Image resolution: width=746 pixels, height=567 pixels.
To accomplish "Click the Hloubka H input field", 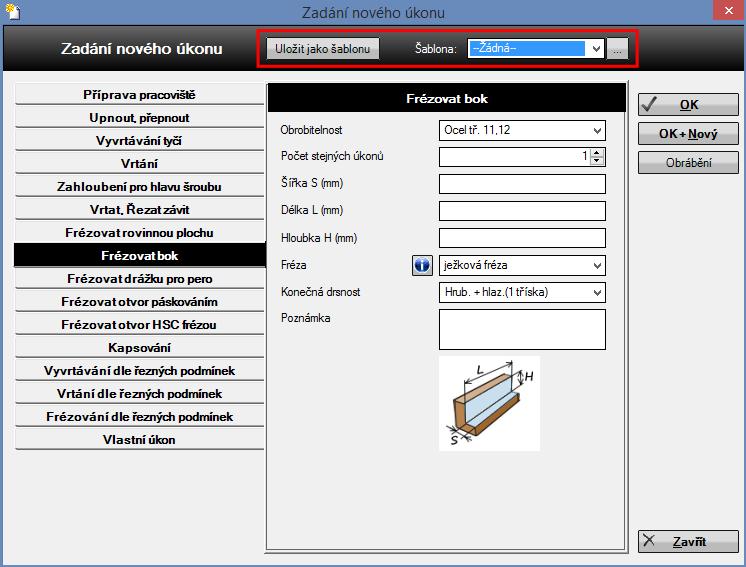I will click(522, 238).
